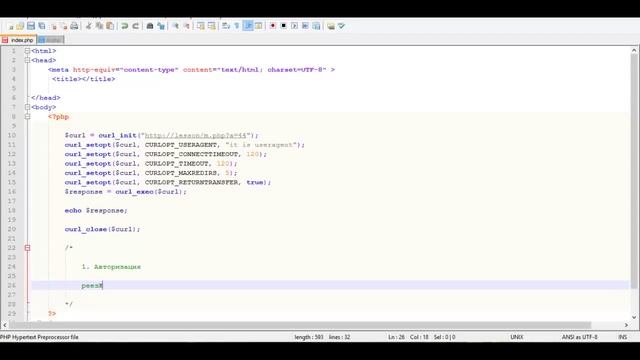Toggle synchronized vertical scrolling
Image resolution: width=640 pixels, height=360 pixels.
(201, 26)
